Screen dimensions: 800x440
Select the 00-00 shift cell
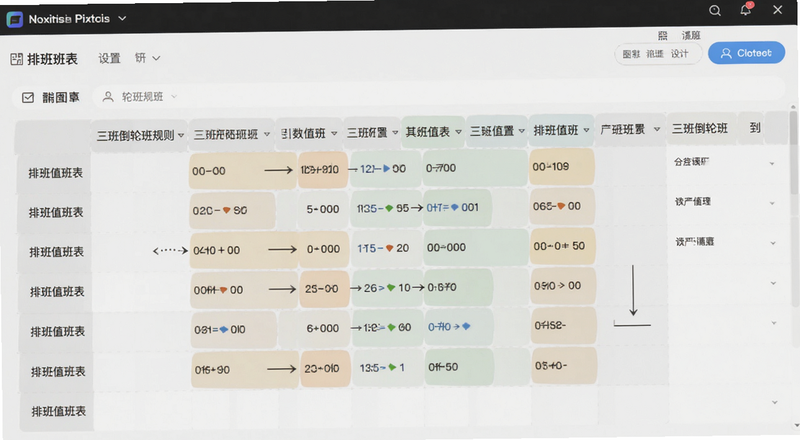[242, 171]
